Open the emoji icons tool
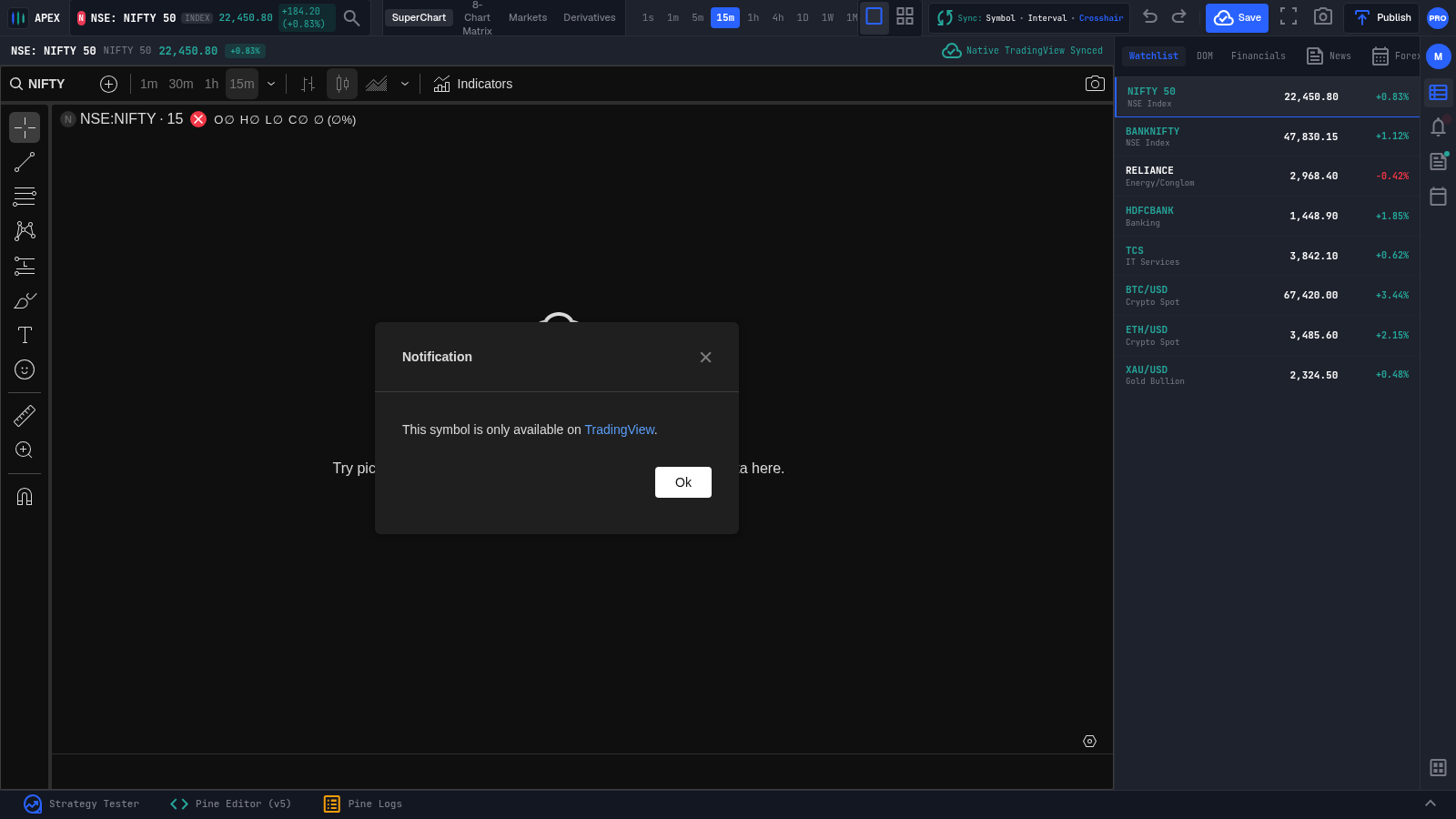This screenshot has width=1456, height=819. [x=25, y=369]
